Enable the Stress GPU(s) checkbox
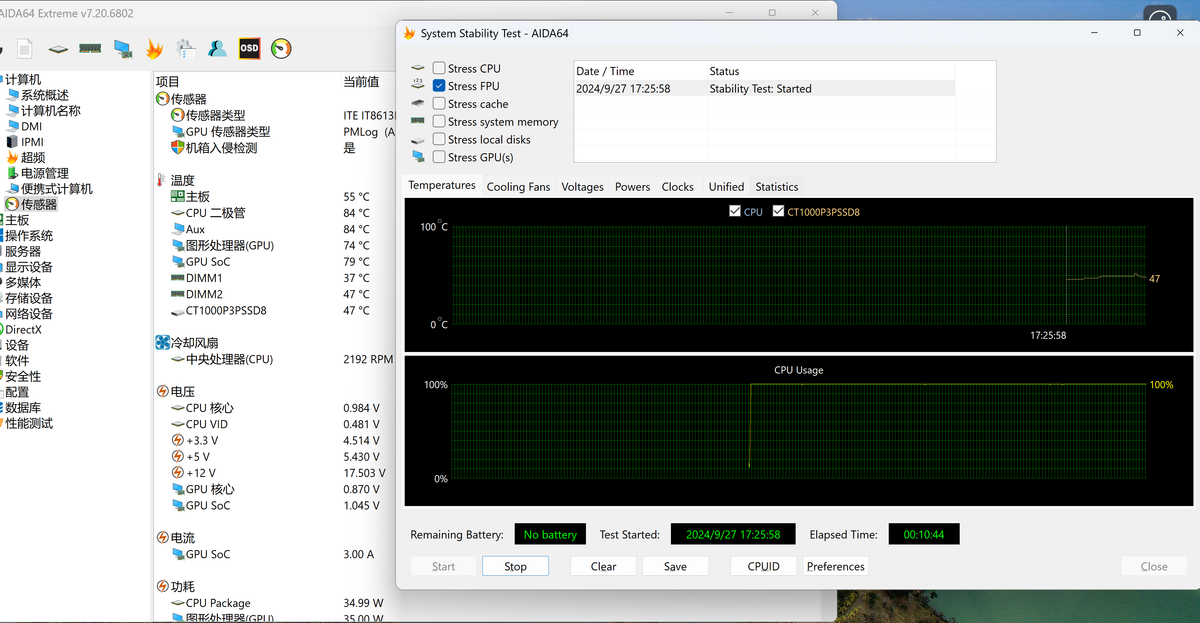Image resolution: width=1200 pixels, height=623 pixels. tap(439, 157)
